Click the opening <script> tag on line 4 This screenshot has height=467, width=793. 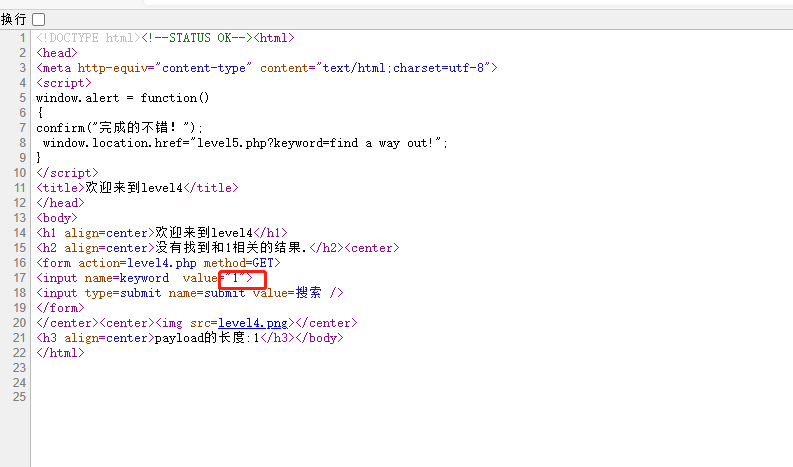coord(64,82)
